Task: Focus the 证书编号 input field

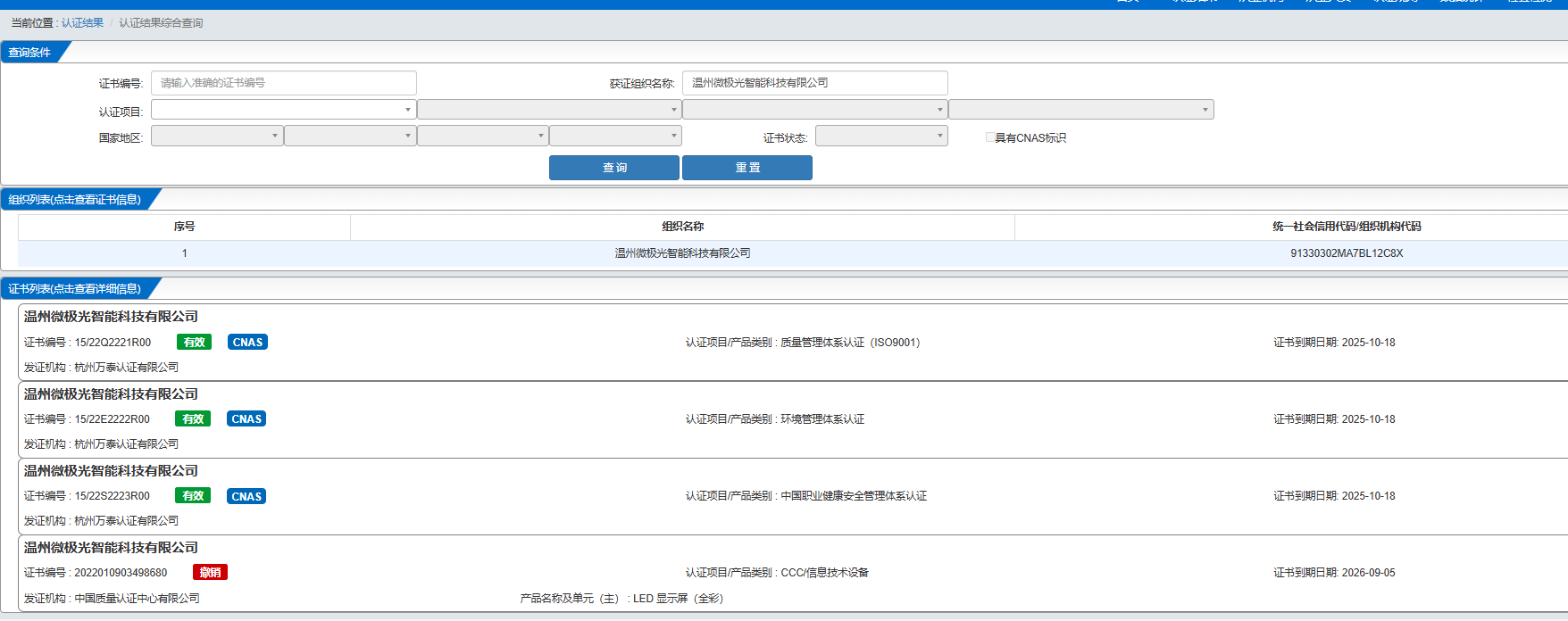Action: point(283,83)
